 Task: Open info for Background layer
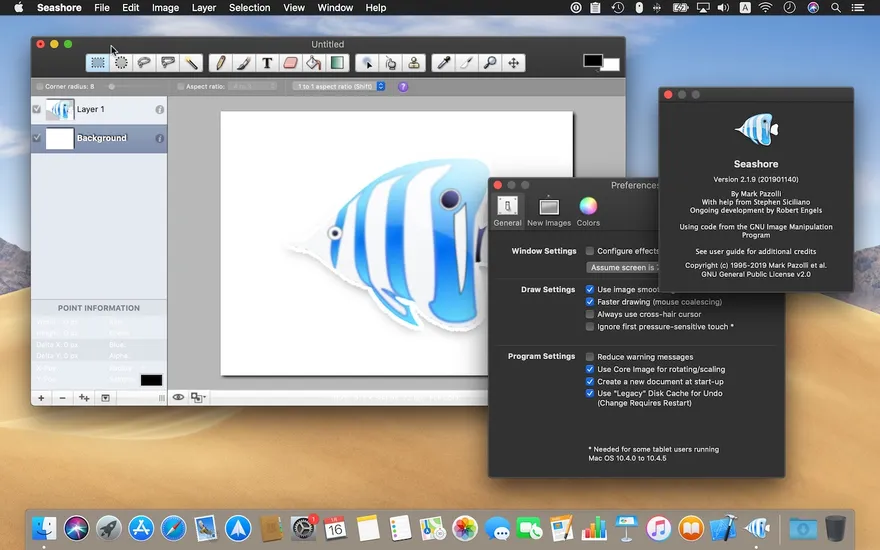pos(160,138)
